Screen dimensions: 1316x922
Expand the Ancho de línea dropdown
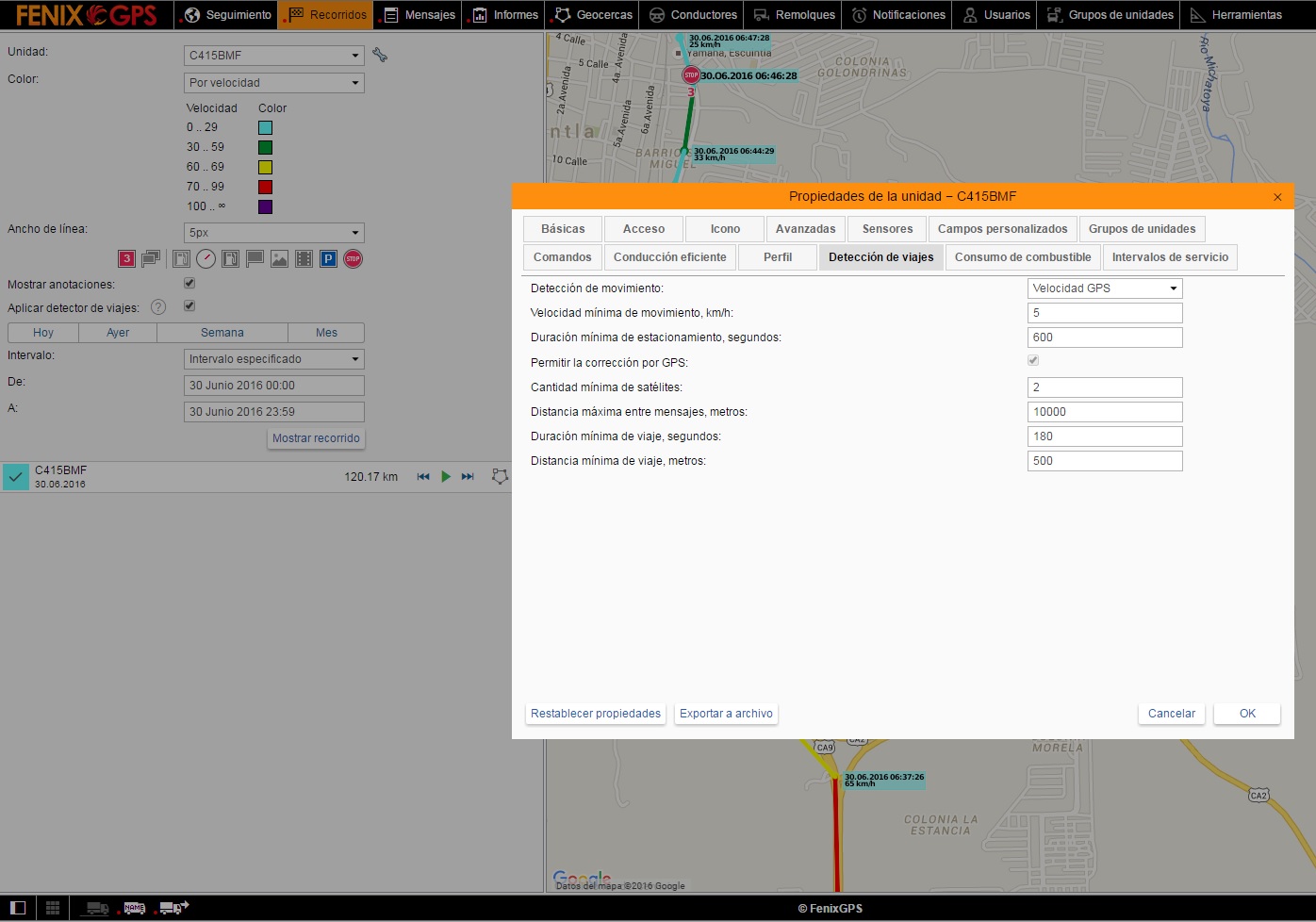(x=273, y=233)
